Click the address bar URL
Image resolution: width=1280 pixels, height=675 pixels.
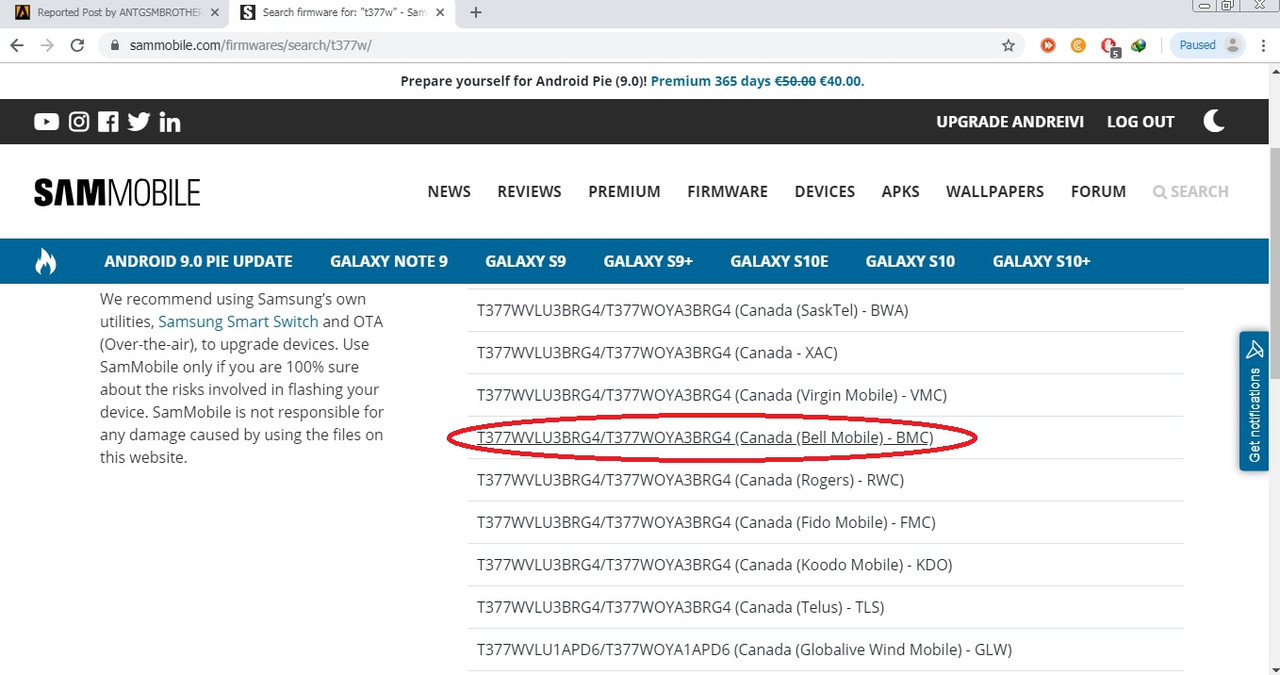coord(250,45)
